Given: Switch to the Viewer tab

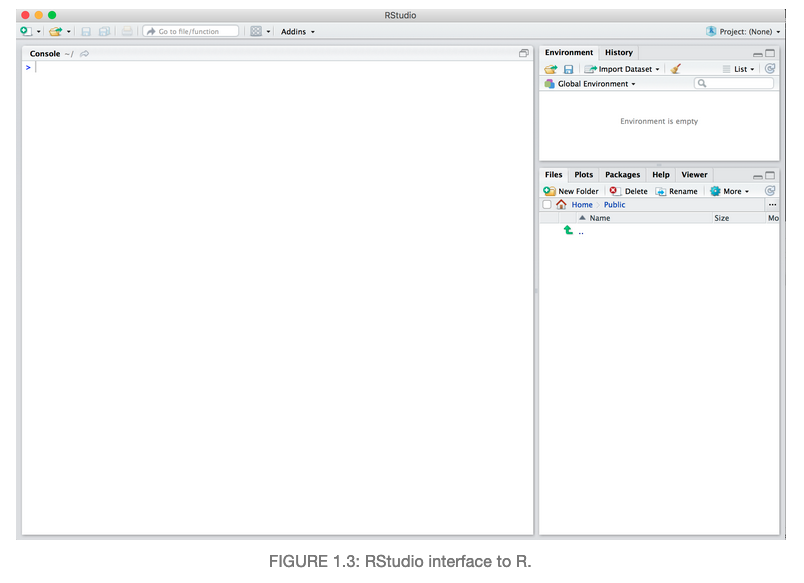Looking at the screenshot, I should (694, 174).
